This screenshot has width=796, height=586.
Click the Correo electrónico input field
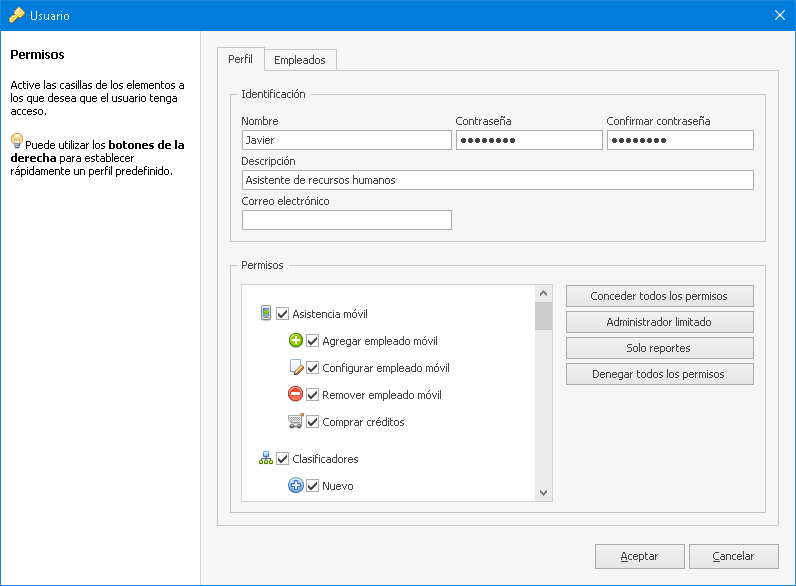(346, 220)
